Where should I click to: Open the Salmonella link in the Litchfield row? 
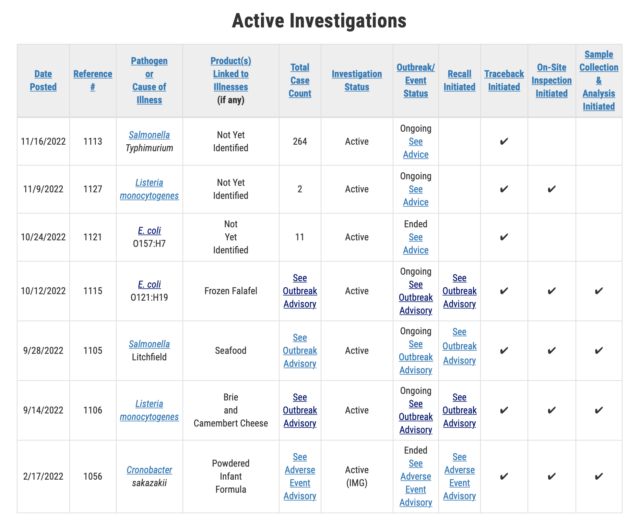149,344
